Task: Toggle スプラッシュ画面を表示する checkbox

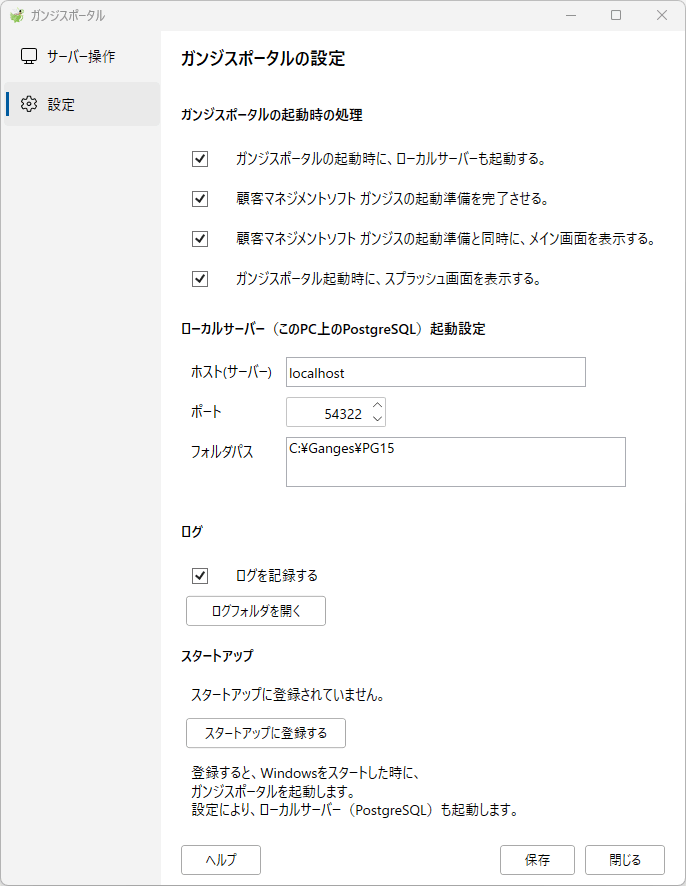Action: point(200,279)
